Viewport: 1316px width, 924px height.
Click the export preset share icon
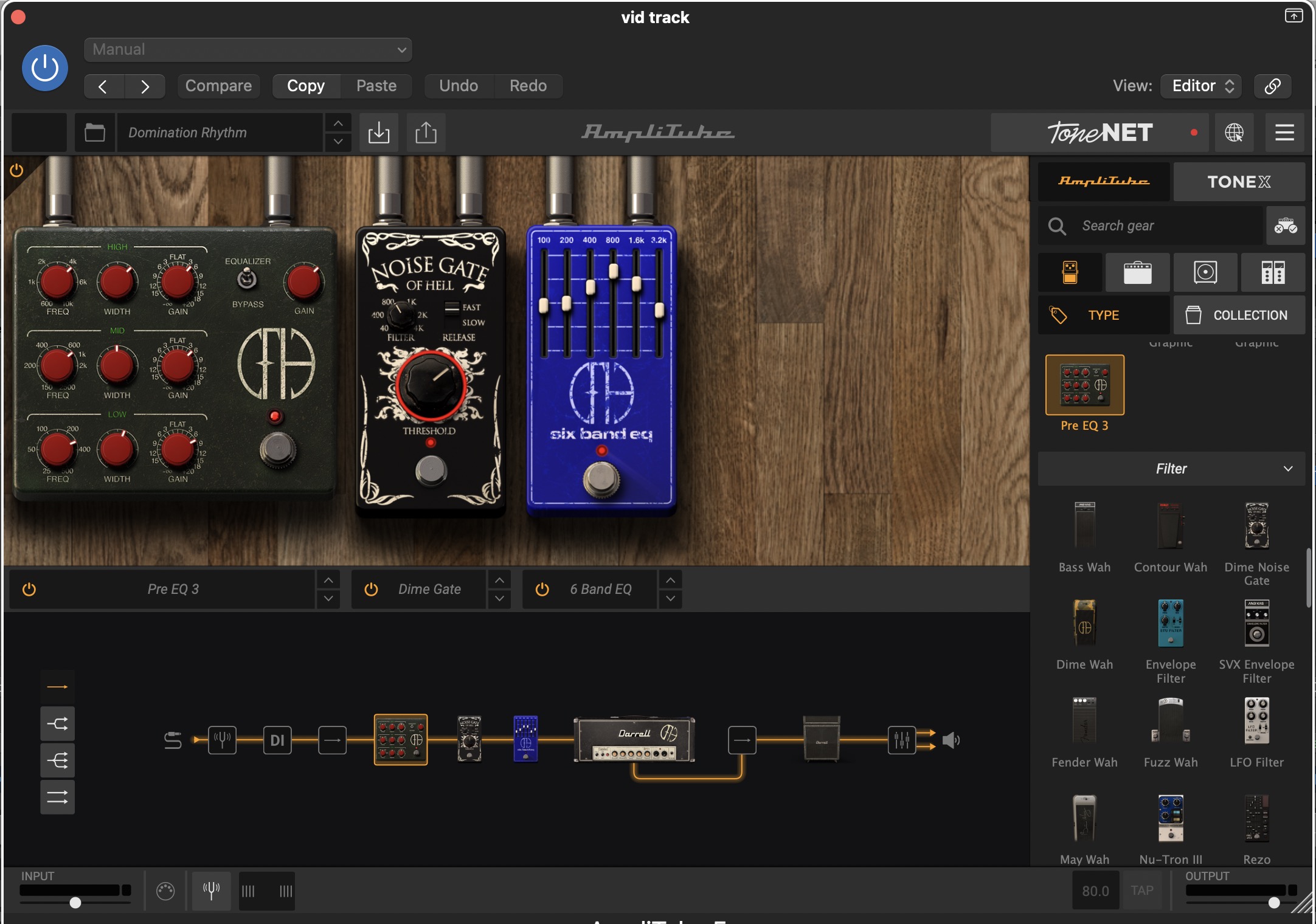click(426, 133)
